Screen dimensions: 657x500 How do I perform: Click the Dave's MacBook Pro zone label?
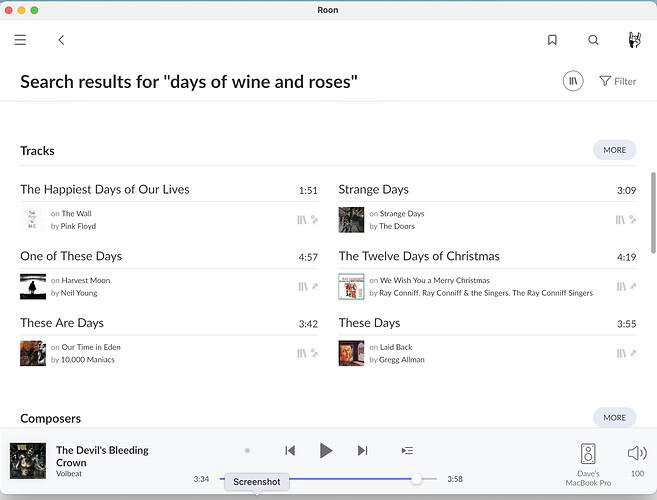[x=588, y=478]
